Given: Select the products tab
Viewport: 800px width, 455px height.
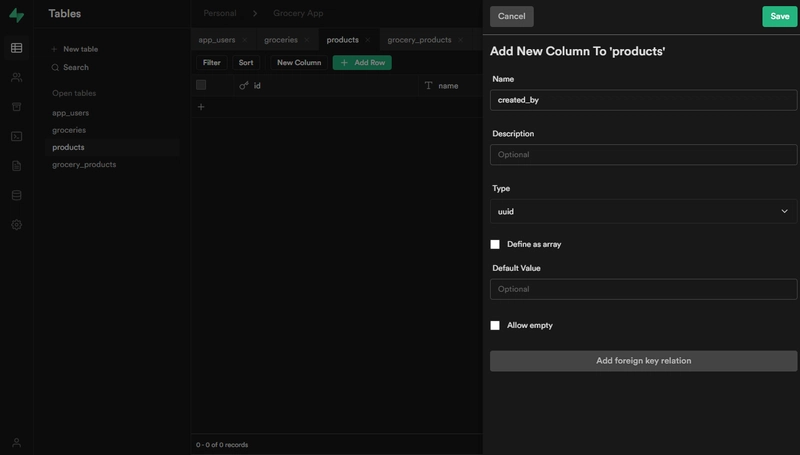Looking at the screenshot, I should pos(342,40).
